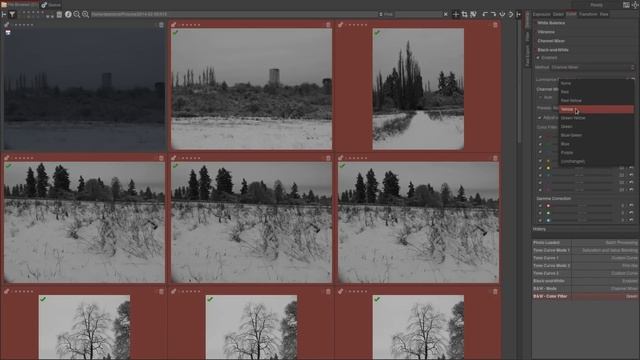Adjust the red gamma correction slider

point(582,206)
